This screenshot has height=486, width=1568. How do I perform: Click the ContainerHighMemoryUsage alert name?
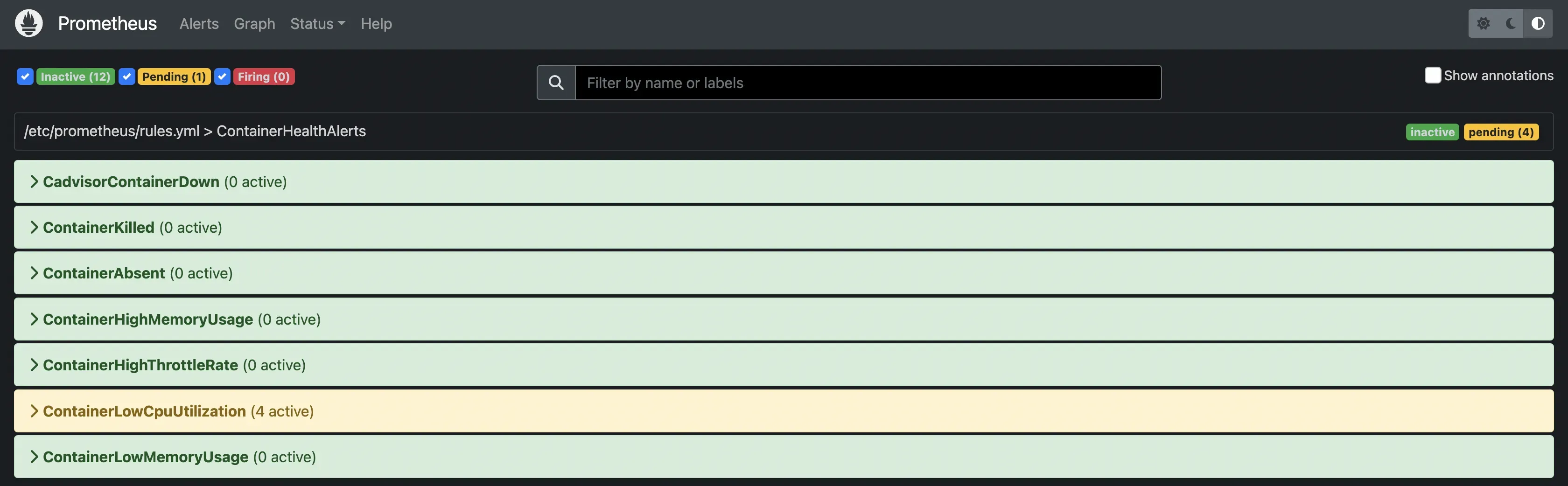[x=148, y=319]
